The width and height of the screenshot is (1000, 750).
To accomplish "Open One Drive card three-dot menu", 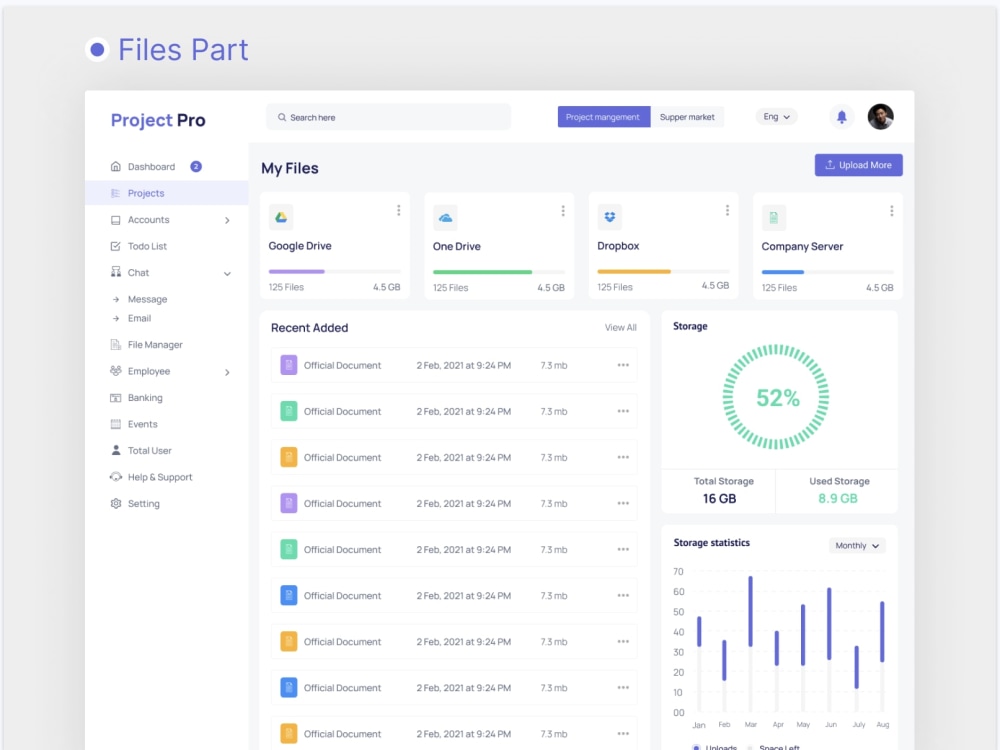I will coord(563,210).
